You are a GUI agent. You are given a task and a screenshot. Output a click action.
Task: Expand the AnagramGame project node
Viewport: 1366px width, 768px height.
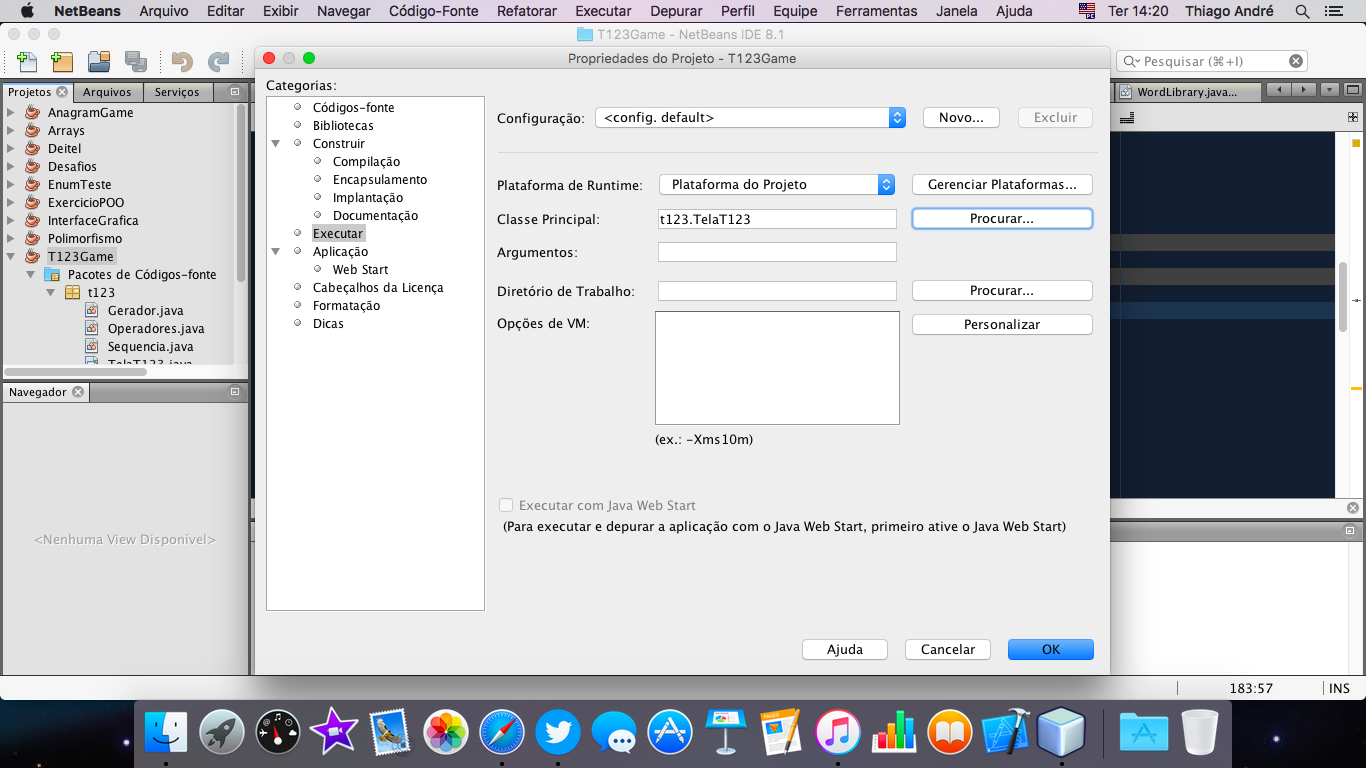[x=11, y=112]
